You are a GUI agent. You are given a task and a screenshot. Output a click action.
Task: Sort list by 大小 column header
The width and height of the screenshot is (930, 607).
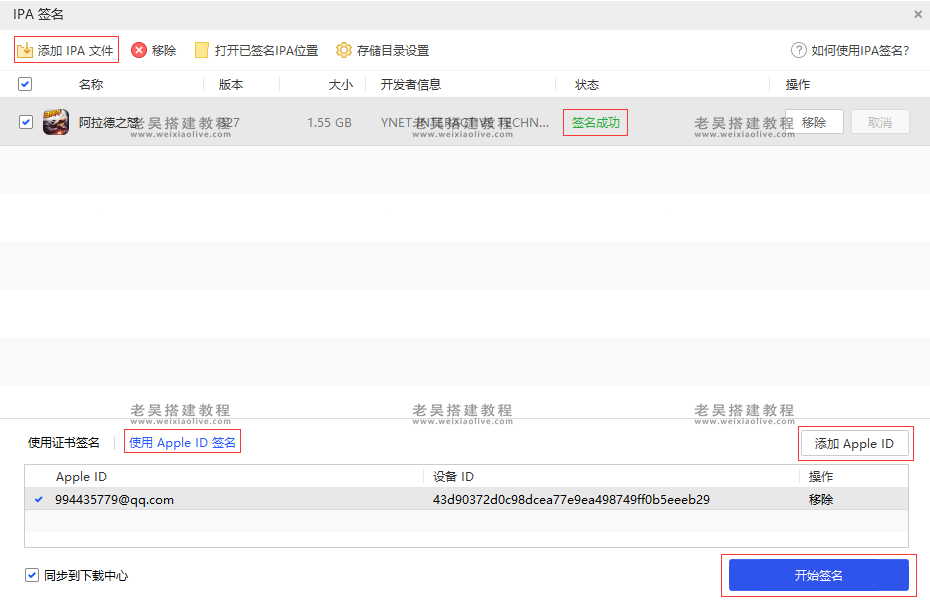[x=340, y=85]
